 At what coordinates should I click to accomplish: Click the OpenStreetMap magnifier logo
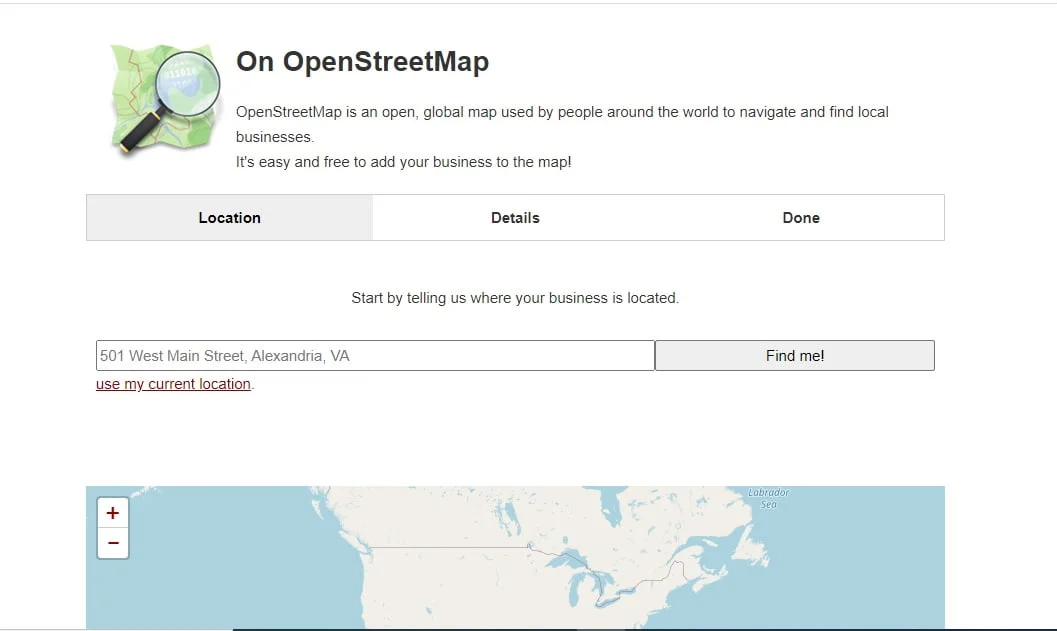(x=166, y=99)
